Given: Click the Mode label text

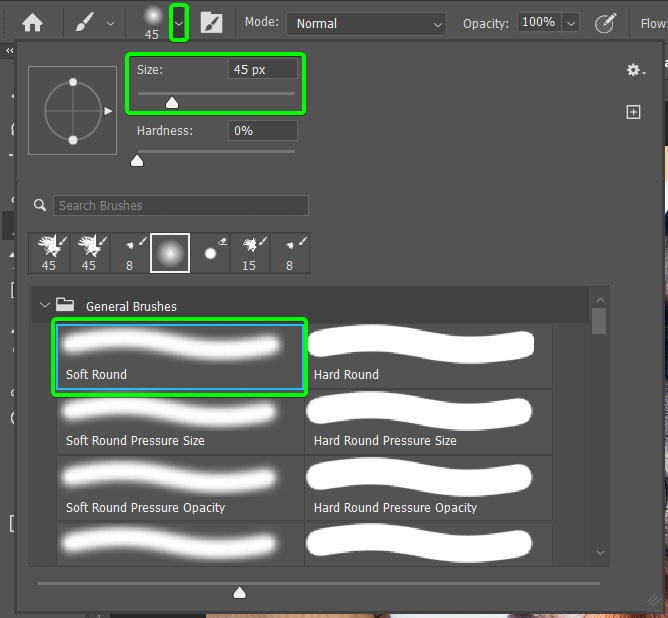Looking at the screenshot, I should coord(262,21).
